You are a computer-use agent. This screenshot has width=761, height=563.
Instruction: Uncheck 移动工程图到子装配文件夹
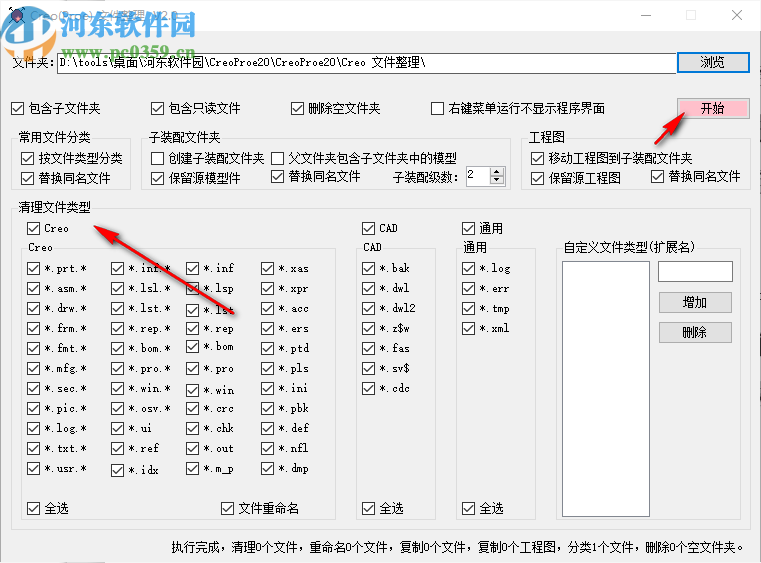click(537, 158)
